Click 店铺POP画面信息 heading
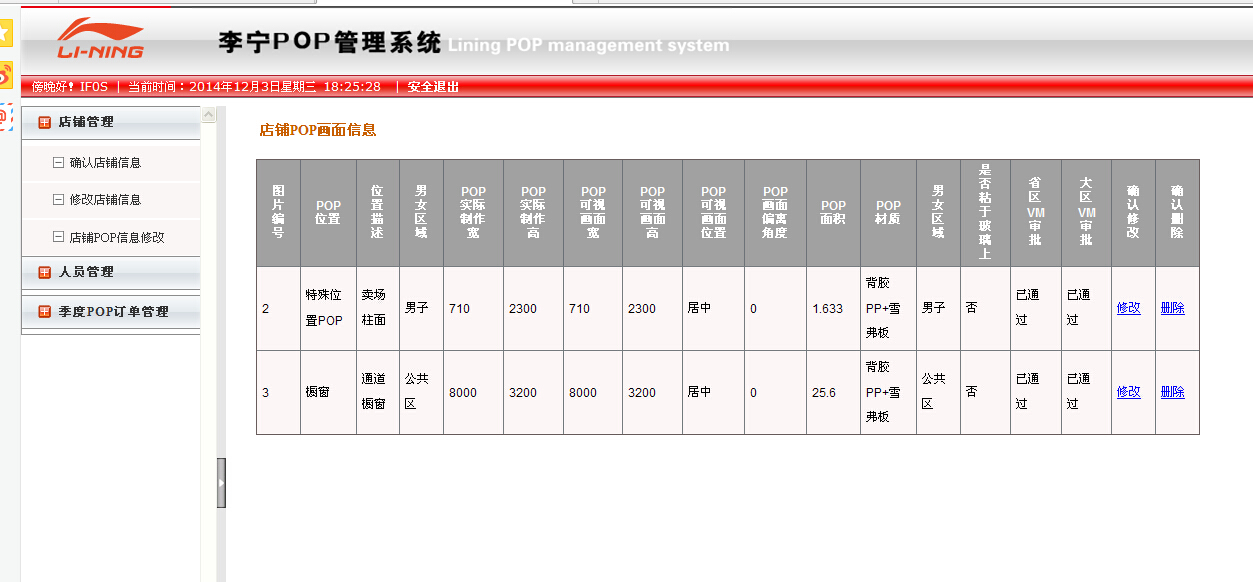Image resolution: width=1253 pixels, height=582 pixels. (318, 130)
